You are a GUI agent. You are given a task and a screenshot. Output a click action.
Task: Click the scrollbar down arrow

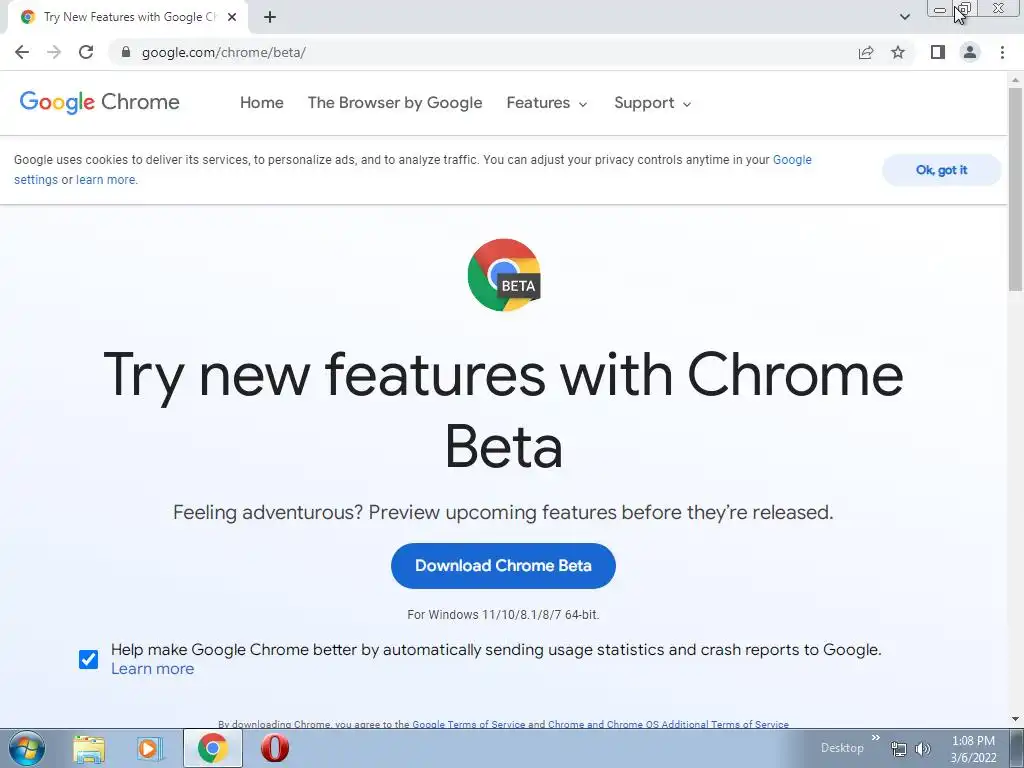[x=1015, y=719]
